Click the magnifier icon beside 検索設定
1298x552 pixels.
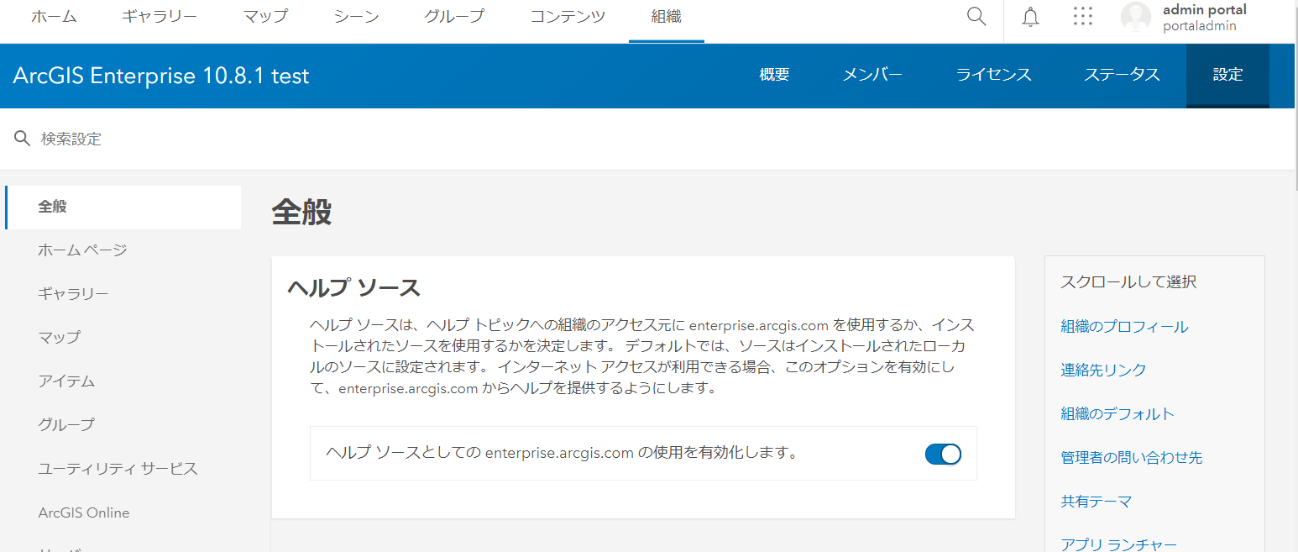pos(22,138)
